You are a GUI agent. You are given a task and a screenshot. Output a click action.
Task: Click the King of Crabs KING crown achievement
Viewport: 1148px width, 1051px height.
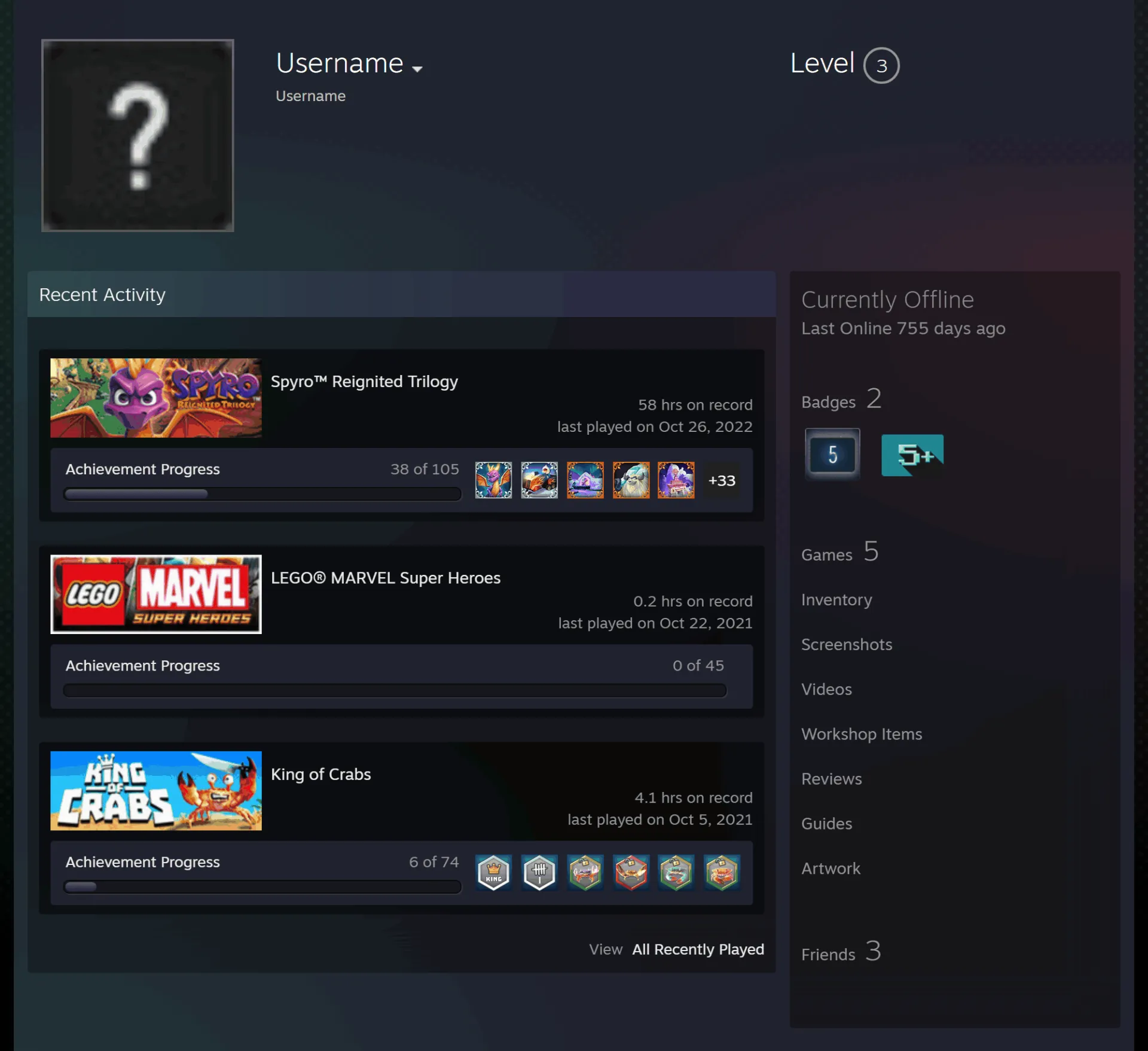pos(493,873)
